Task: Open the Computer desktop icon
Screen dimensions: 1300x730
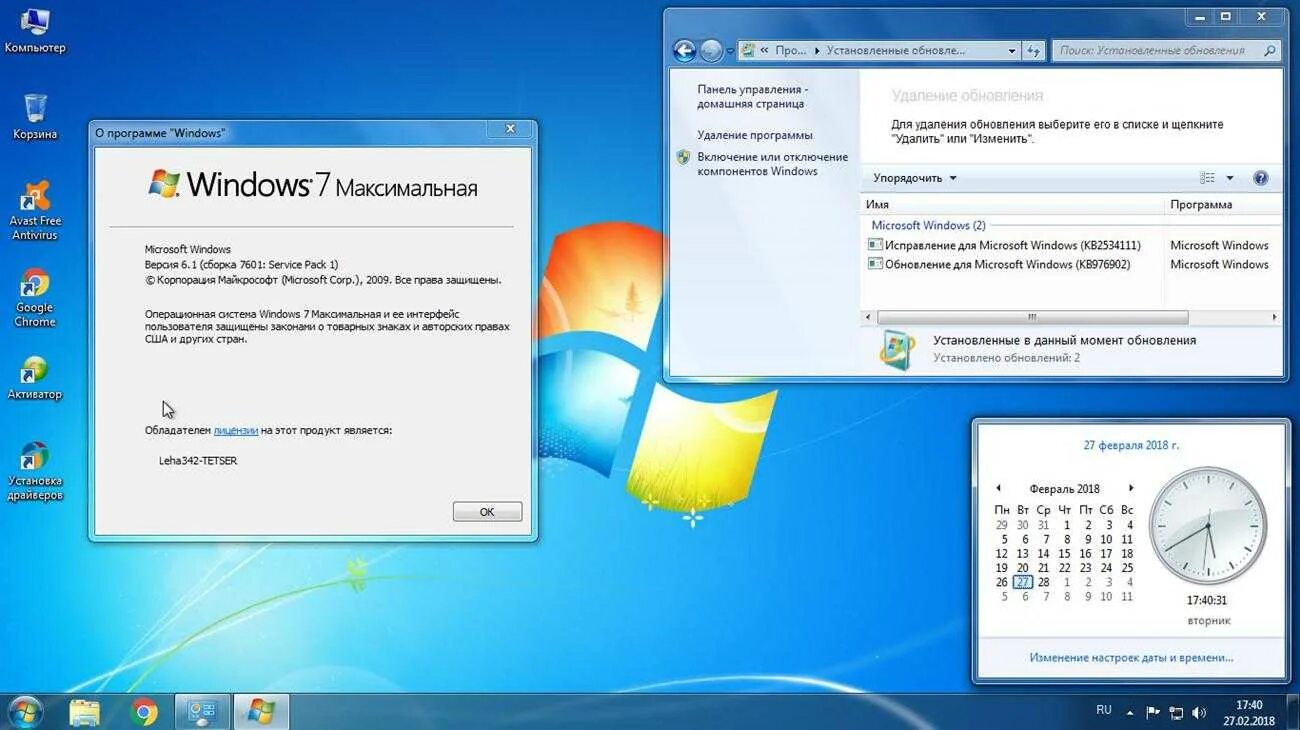Action: click(35, 30)
